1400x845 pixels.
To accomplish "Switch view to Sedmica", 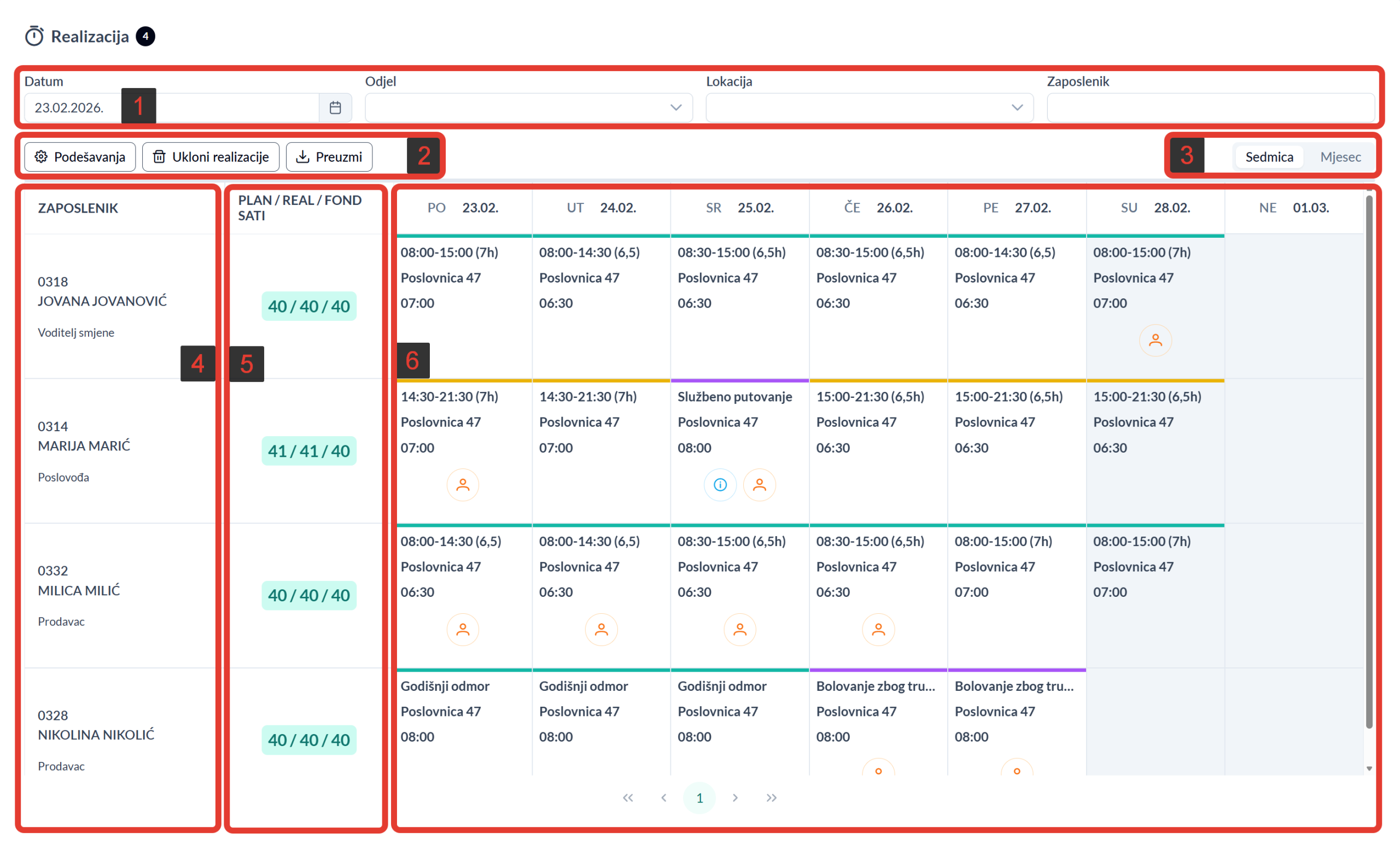I will [x=1269, y=157].
